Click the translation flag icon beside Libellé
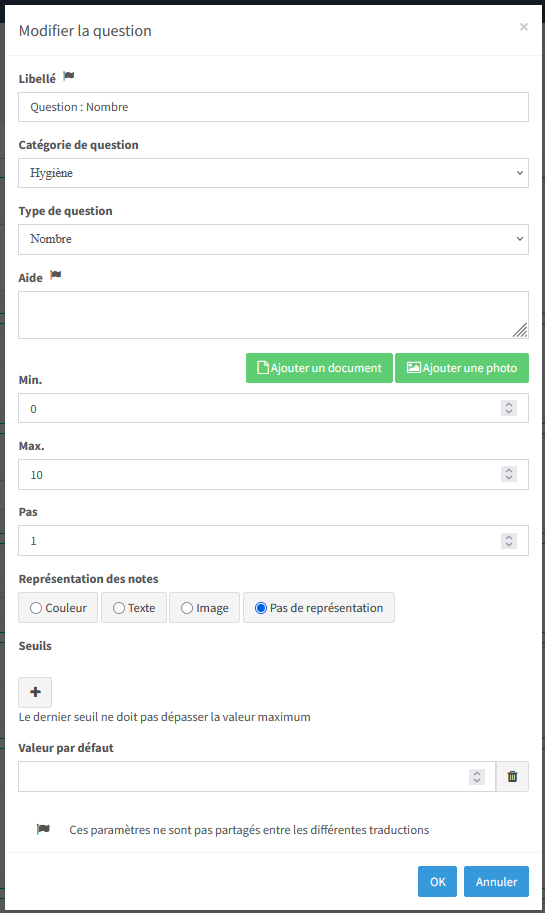This screenshot has height=913, width=545. (69, 76)
